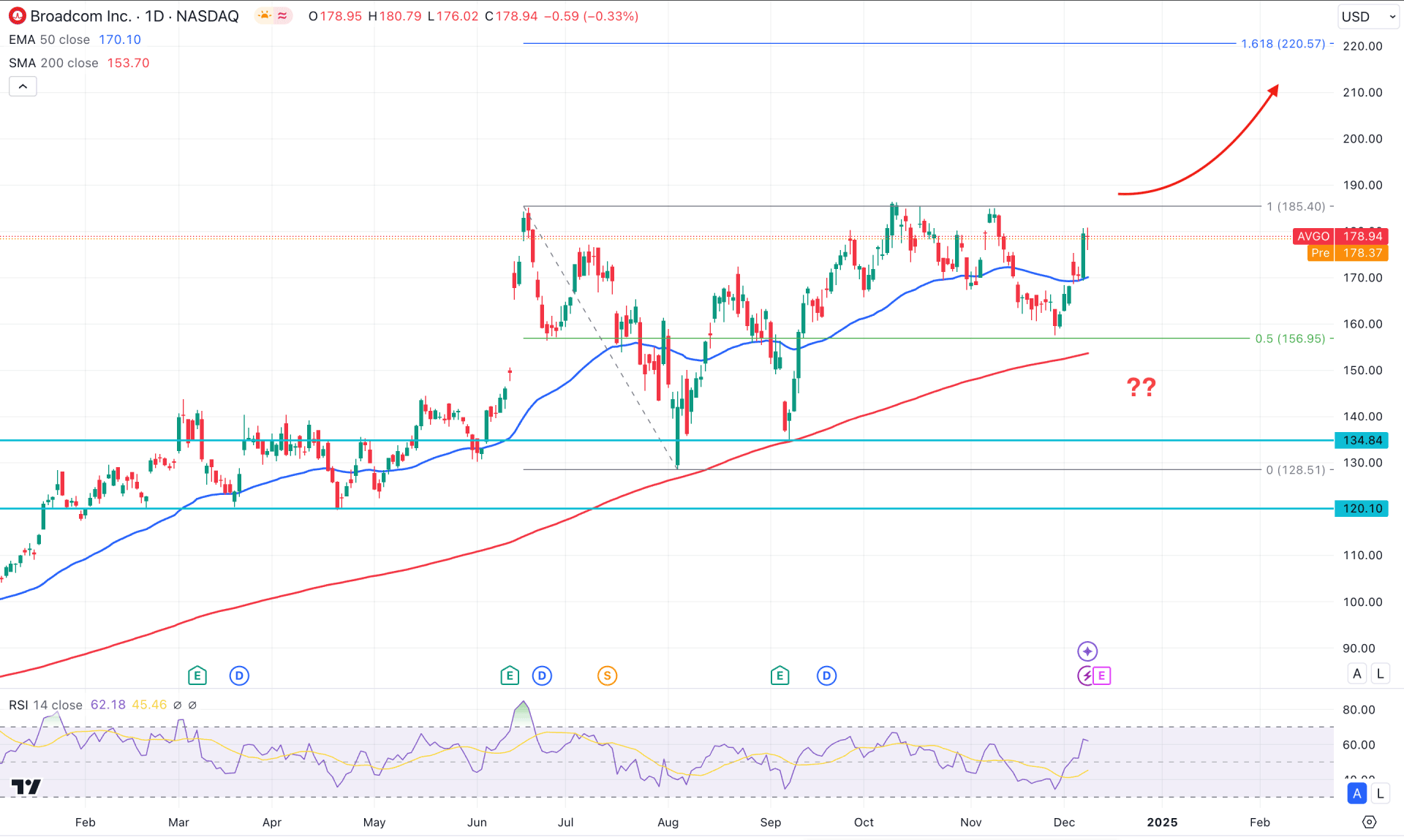Click the close price C178.94 in header
1404x840 pixels.
pyautogui.click(x=511, y=16)
